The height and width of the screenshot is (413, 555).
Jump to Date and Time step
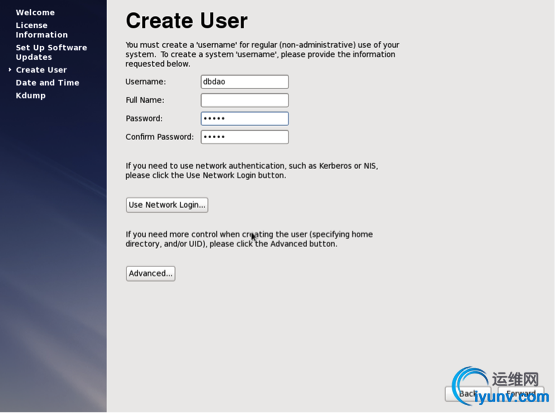tap(47, 82)
